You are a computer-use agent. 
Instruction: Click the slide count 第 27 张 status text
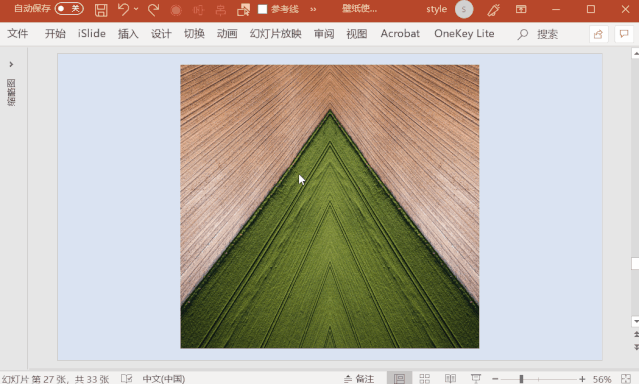pyautogui.click(x=55, y=379)
